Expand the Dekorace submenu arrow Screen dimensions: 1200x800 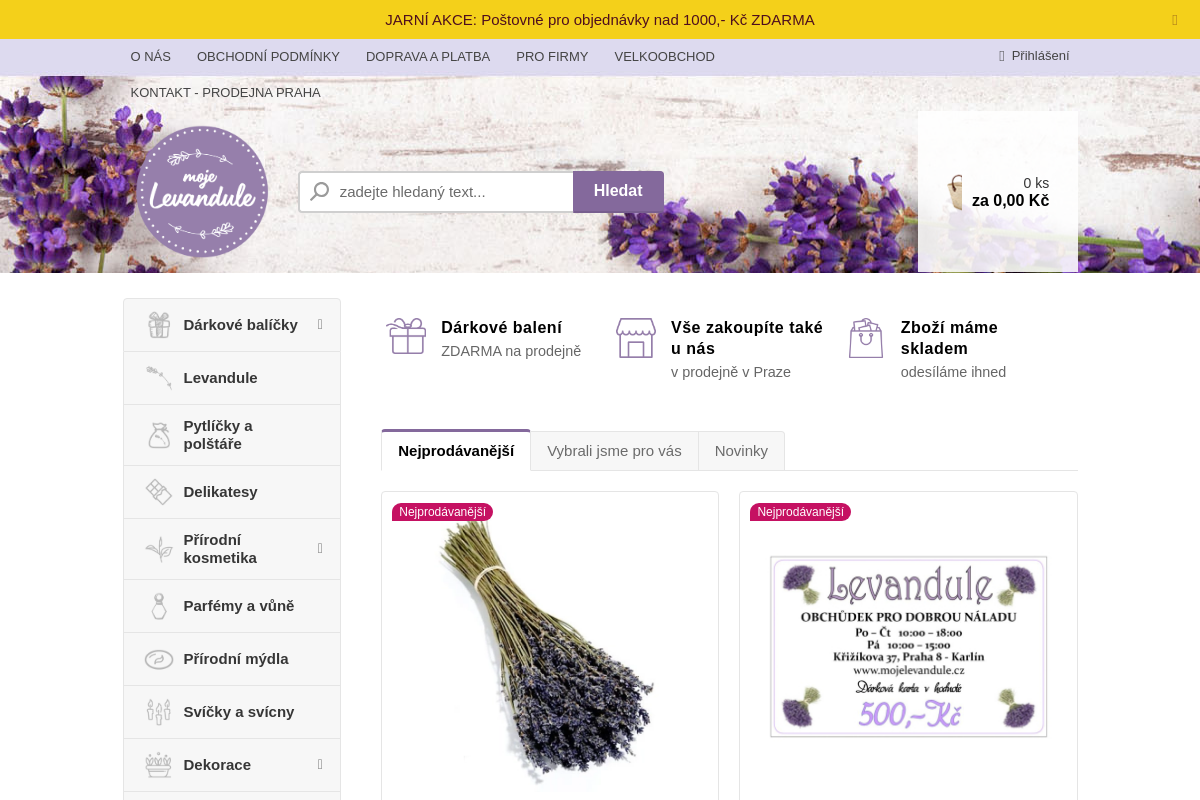coord(320,764)
